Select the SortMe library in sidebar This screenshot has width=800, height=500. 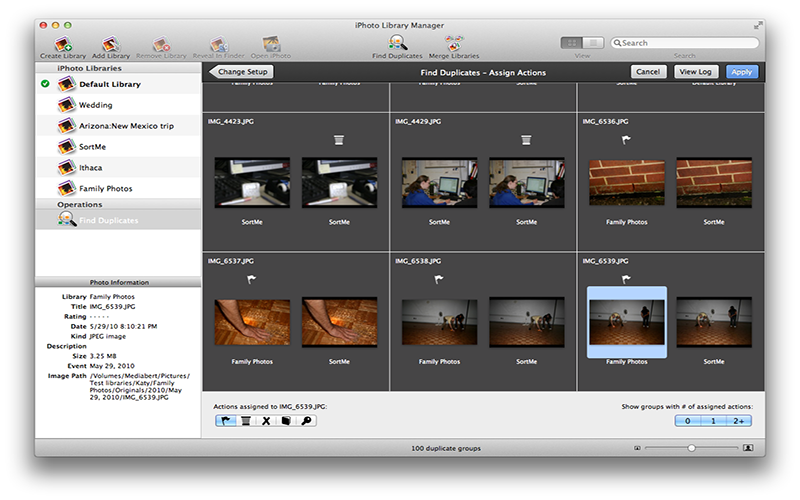(x=118, y=146)
